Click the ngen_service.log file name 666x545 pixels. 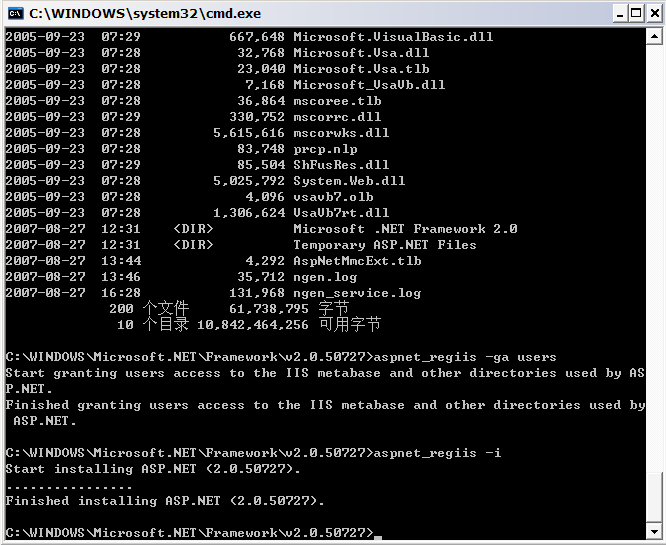357,293
